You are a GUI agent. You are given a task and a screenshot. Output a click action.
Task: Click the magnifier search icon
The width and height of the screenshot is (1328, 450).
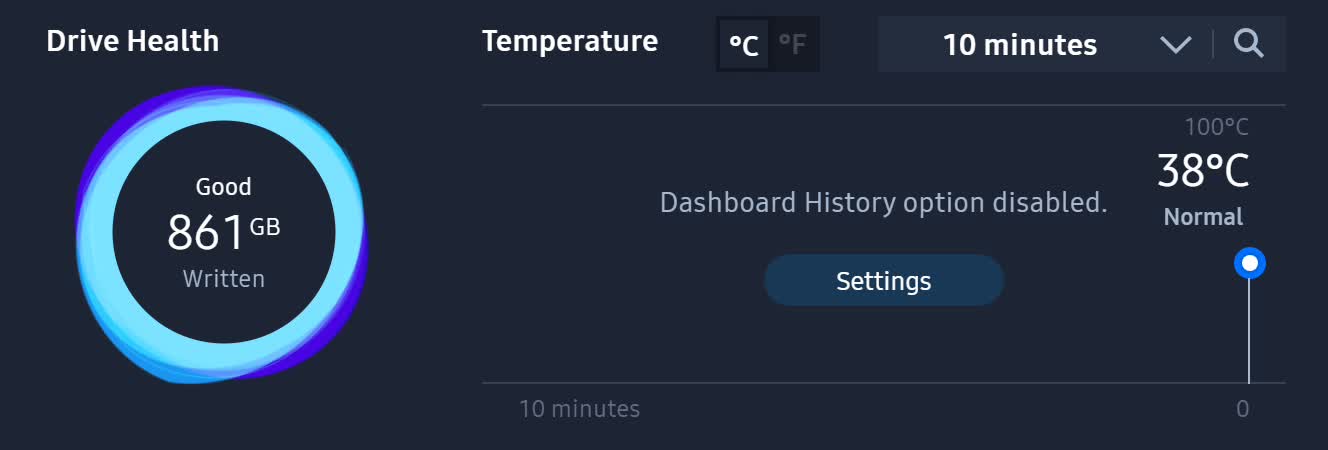(x=1249, y=44)
